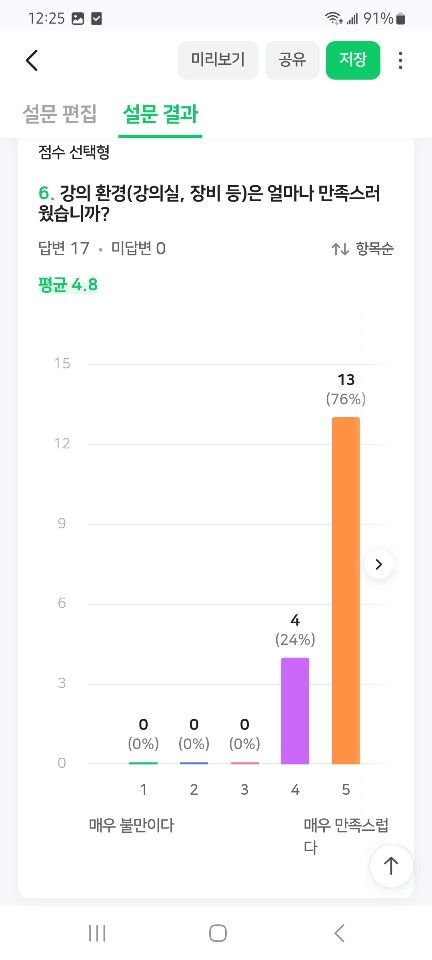Tap the next chart arrow chevron
Screen dimensions: 432x960
click(379, 564)
